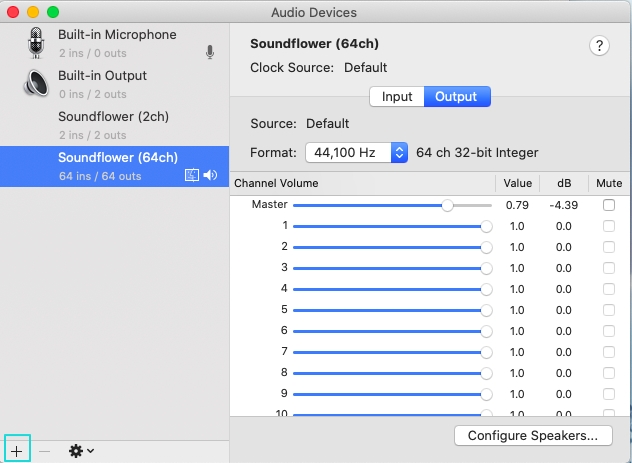Click the 'Clock Source:' label
The height and width of the screenshot is (463, 632).
pos(292,68)
